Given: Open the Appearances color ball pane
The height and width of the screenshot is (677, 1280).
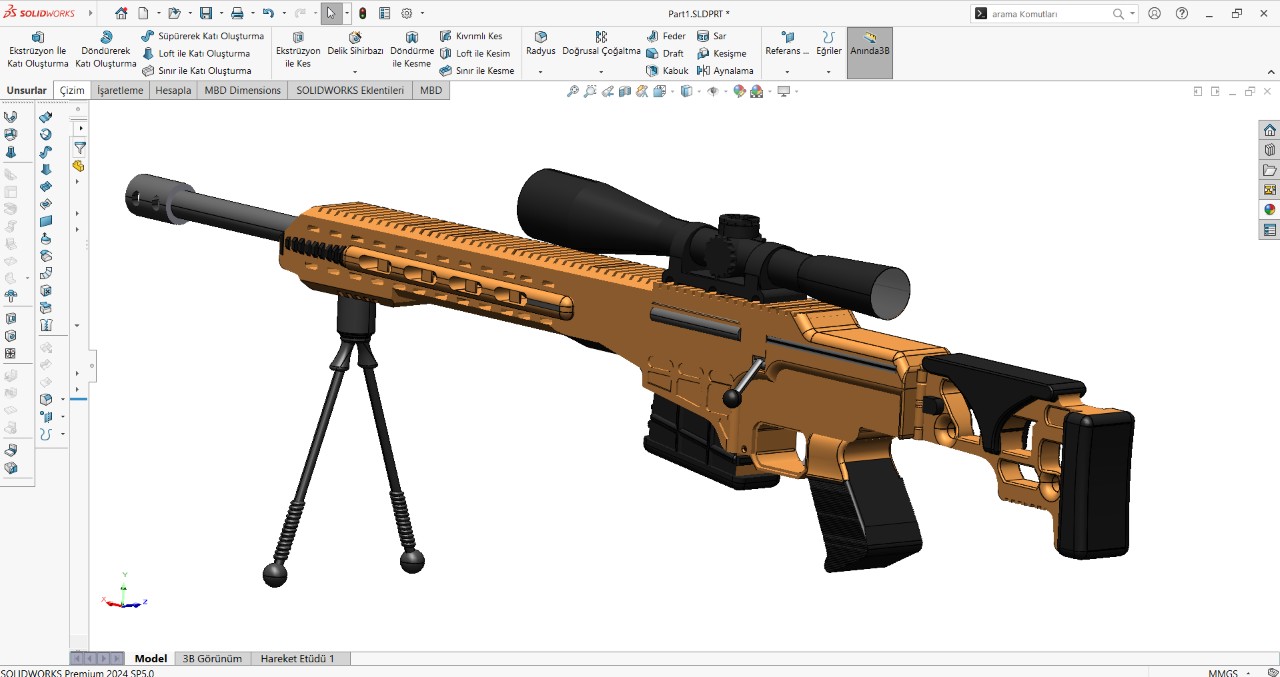Looking at the screenshot, I should [x=1270, y=209].
